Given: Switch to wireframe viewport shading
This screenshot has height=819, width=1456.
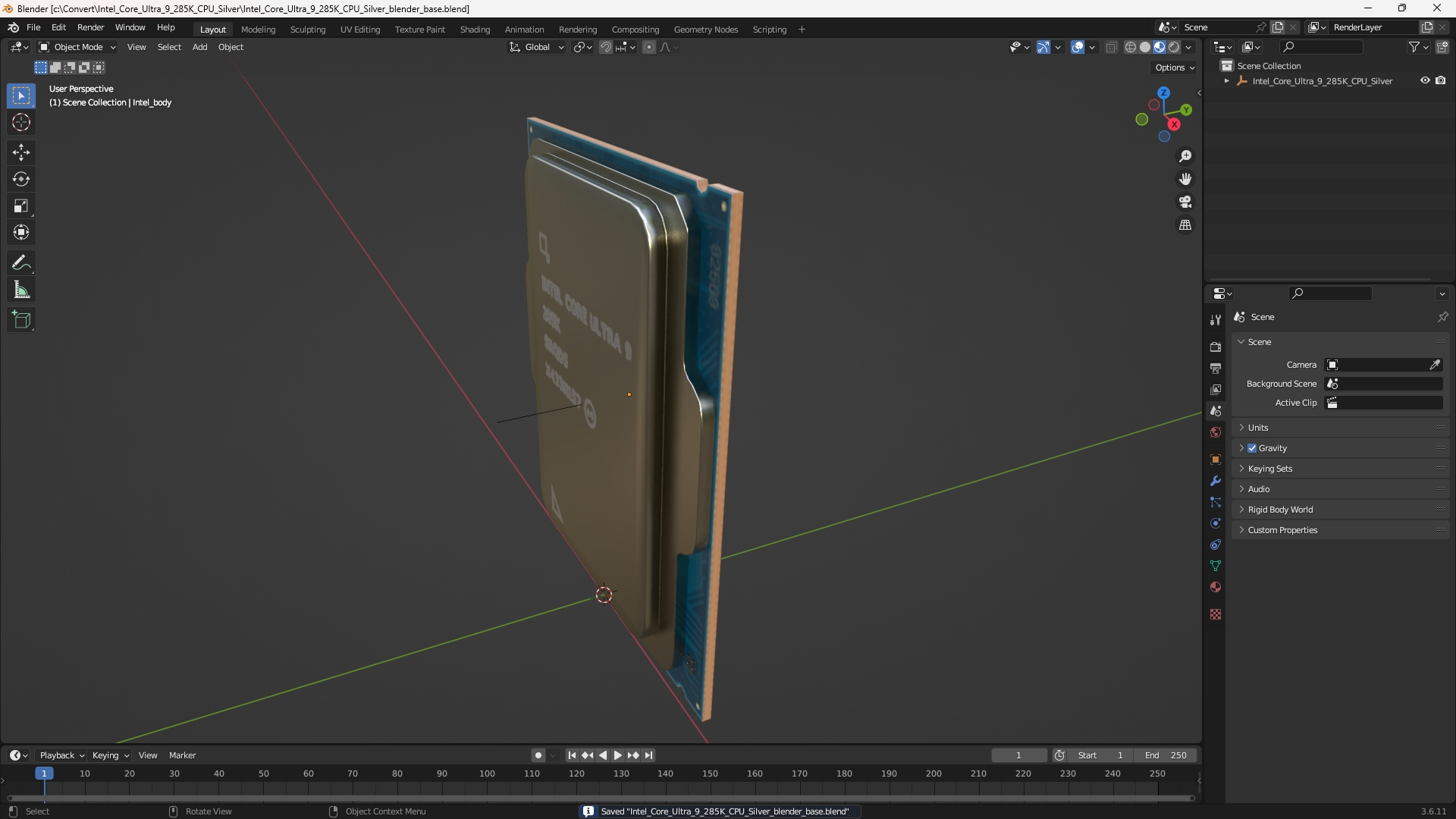Looking at the screenshot, I should 1131,47.
